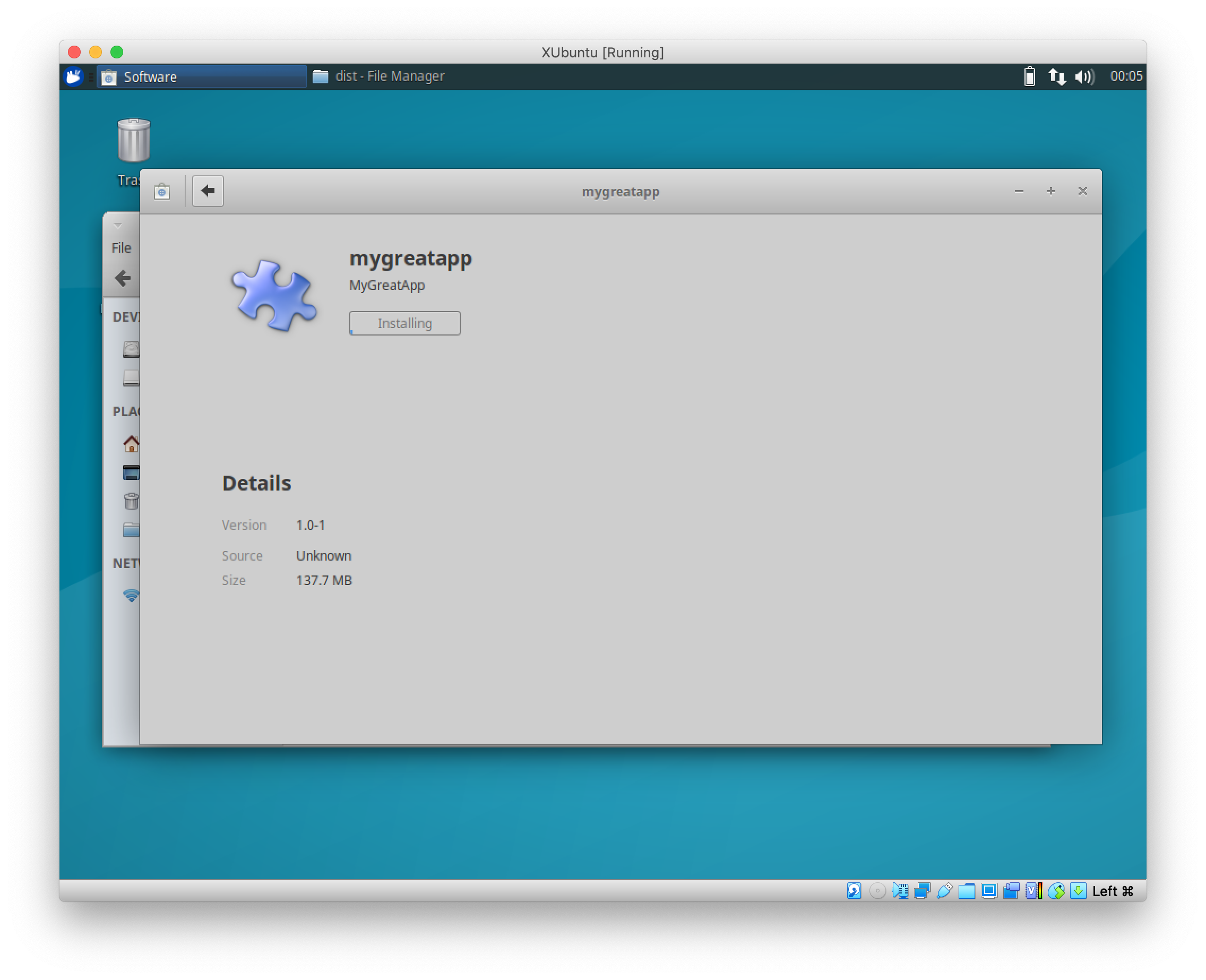This screenshot has height=980, width=1206.
Task: Open the Trash on the desktop
Action: tap(134, 141)
